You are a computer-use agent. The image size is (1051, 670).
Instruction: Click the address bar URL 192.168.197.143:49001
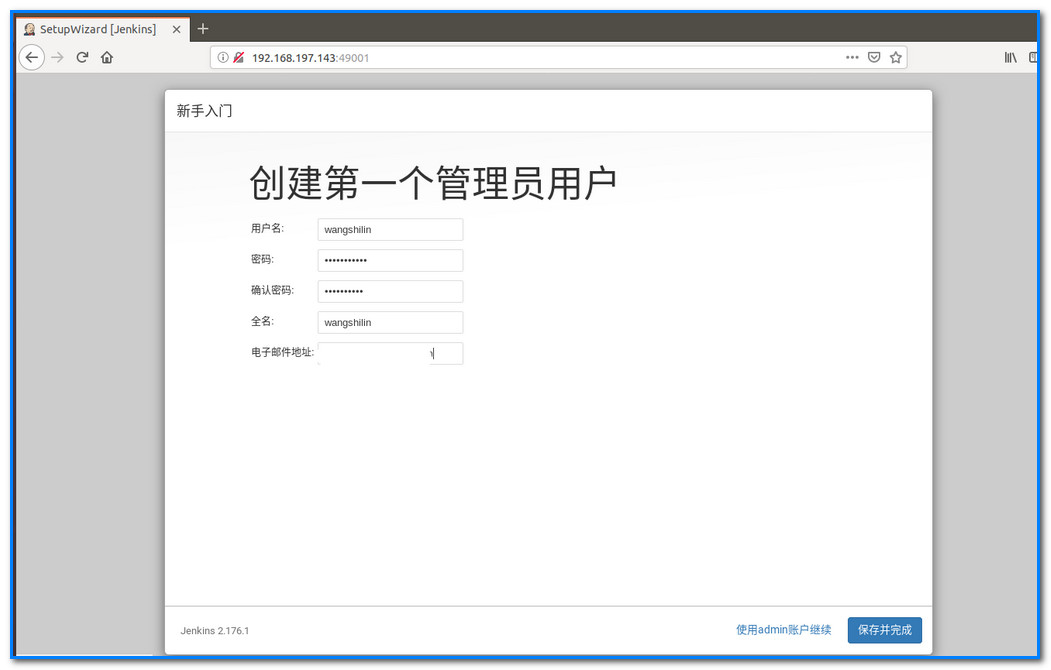click(310, 58)
